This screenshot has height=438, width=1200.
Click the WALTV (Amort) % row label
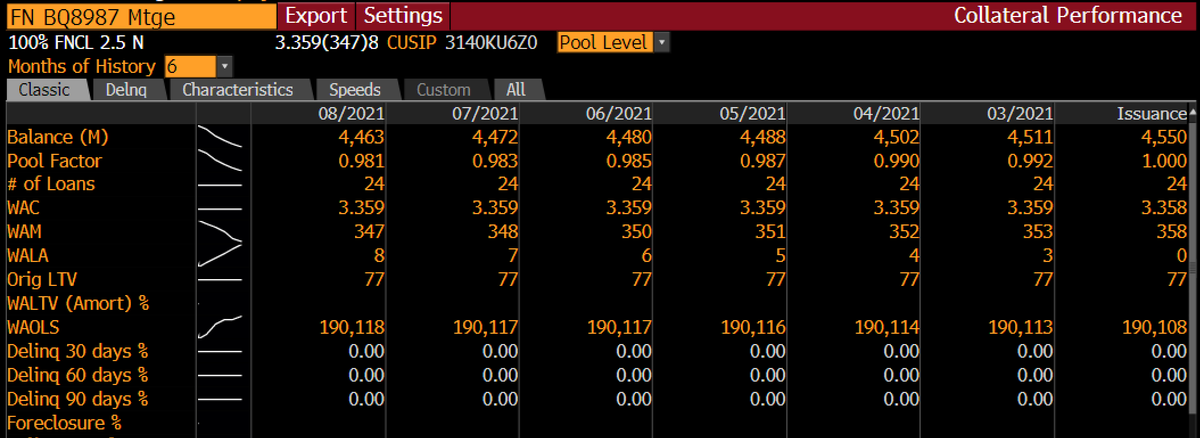[78, 303]
